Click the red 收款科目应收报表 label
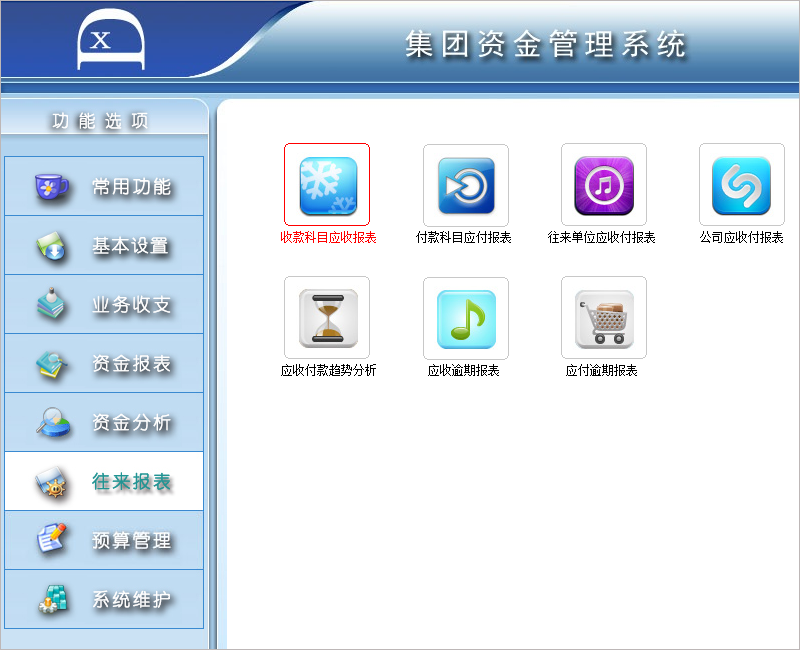The height and width of the screenshot is (650, 800). 328,237
